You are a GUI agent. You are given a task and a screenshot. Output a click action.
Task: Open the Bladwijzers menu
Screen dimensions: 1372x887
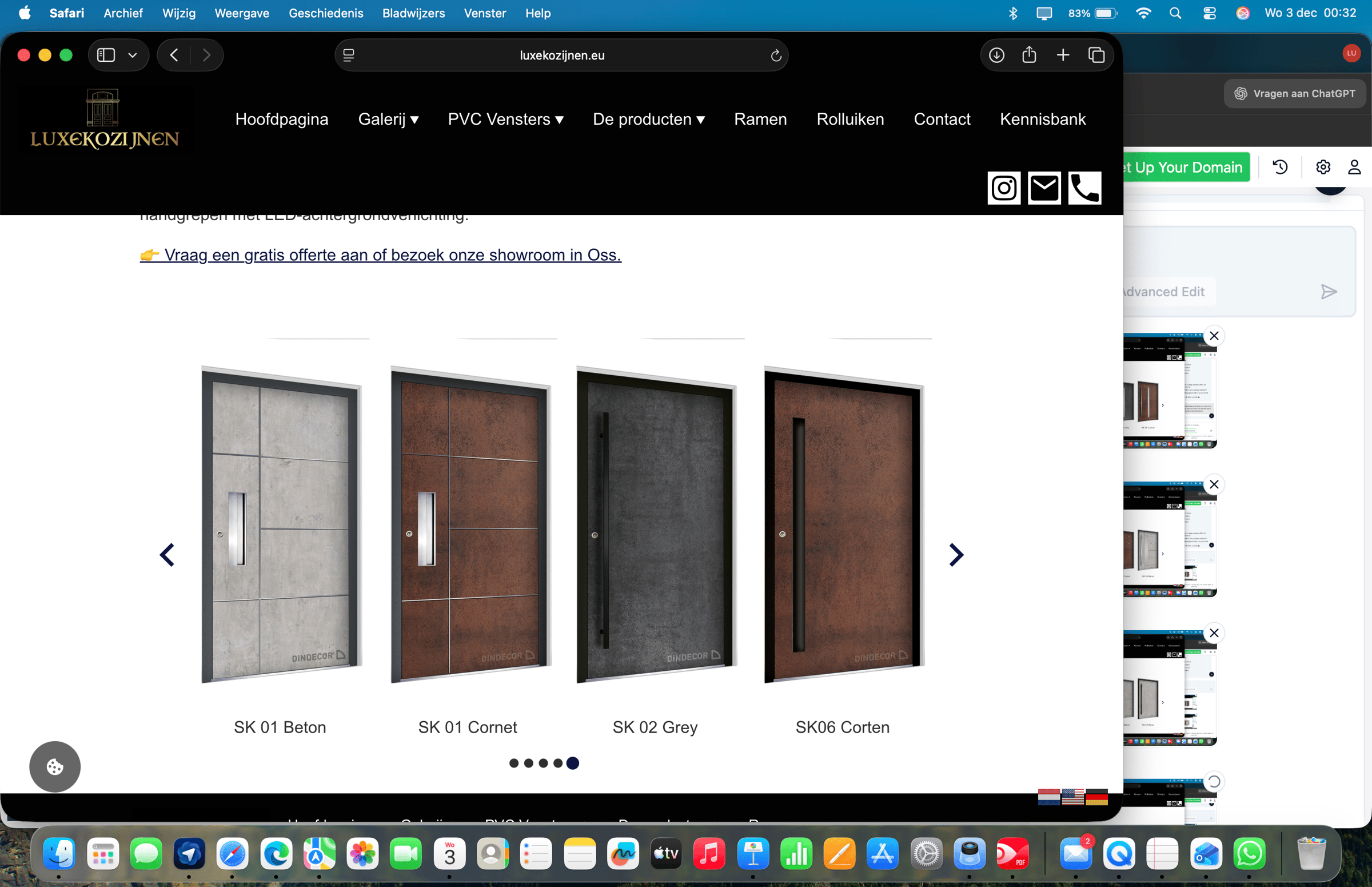[x=413, y=13]
